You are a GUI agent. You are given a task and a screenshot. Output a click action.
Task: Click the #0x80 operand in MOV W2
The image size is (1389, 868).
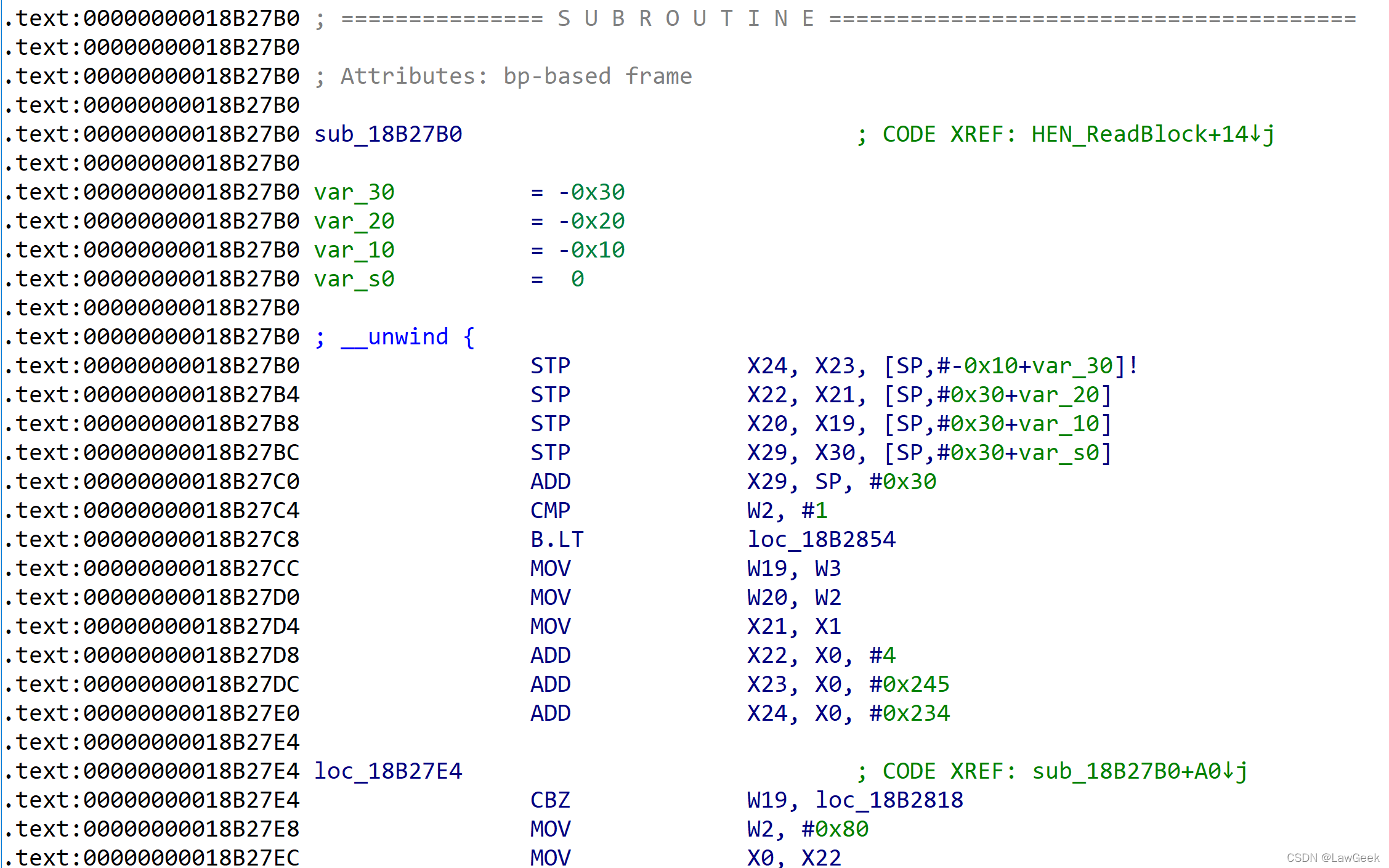pyautogui.click(x=835, y=829)
